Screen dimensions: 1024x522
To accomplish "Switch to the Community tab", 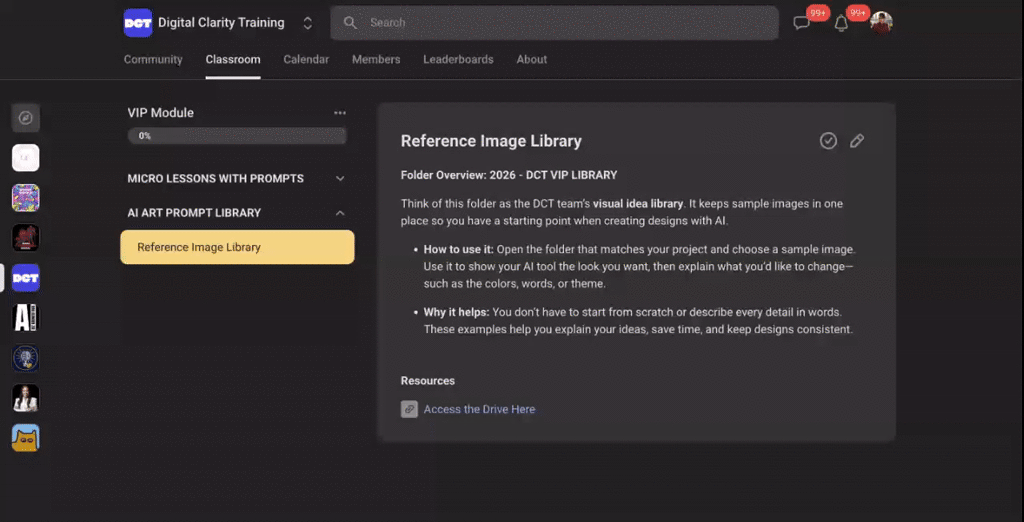I will click(153, 59).
